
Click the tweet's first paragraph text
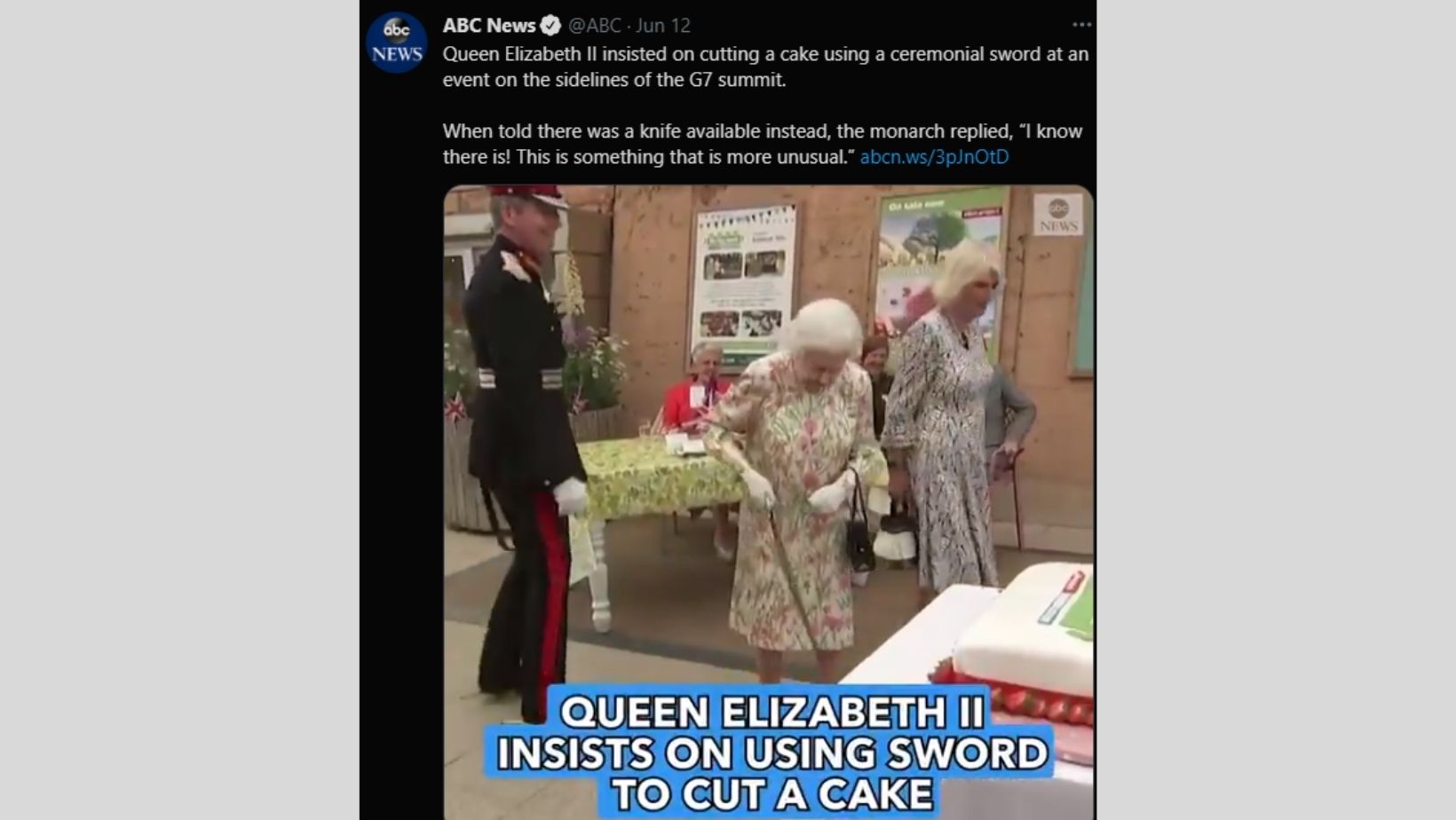tap(765, 67)
